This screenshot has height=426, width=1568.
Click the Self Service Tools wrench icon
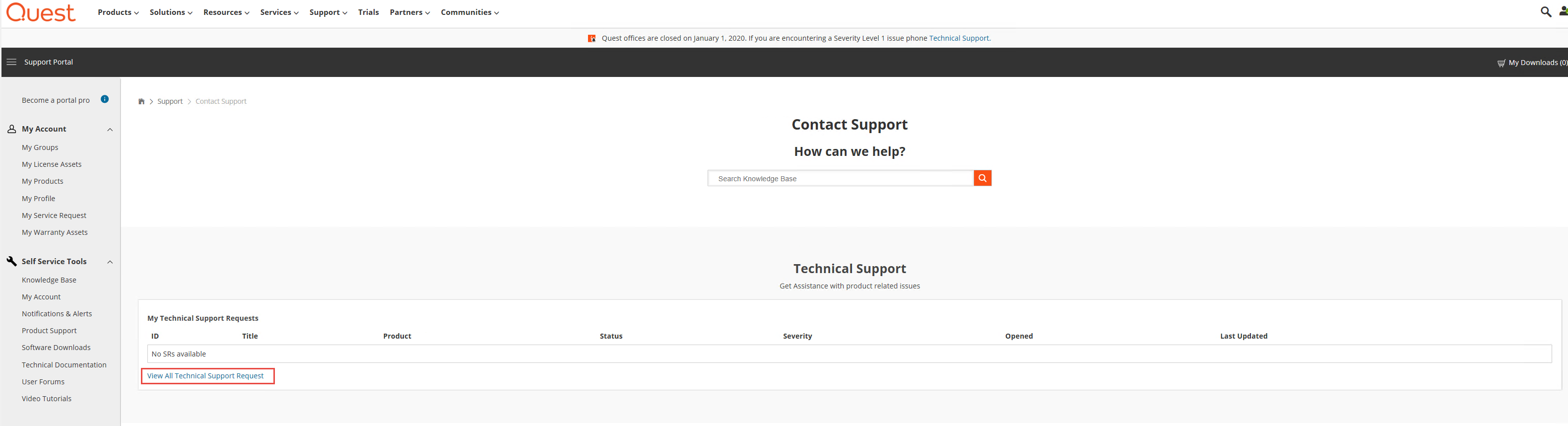tap(11, 262)
